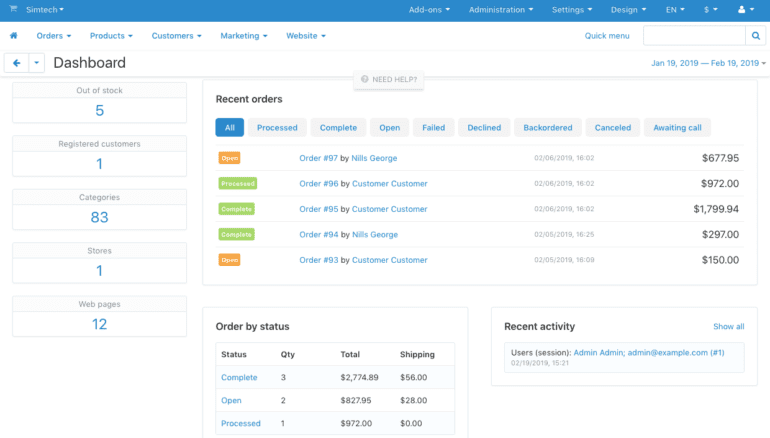Open Order #97 link
Viewport: 770px width, 438px height.
pyautogui.click(x=317, y=158)
